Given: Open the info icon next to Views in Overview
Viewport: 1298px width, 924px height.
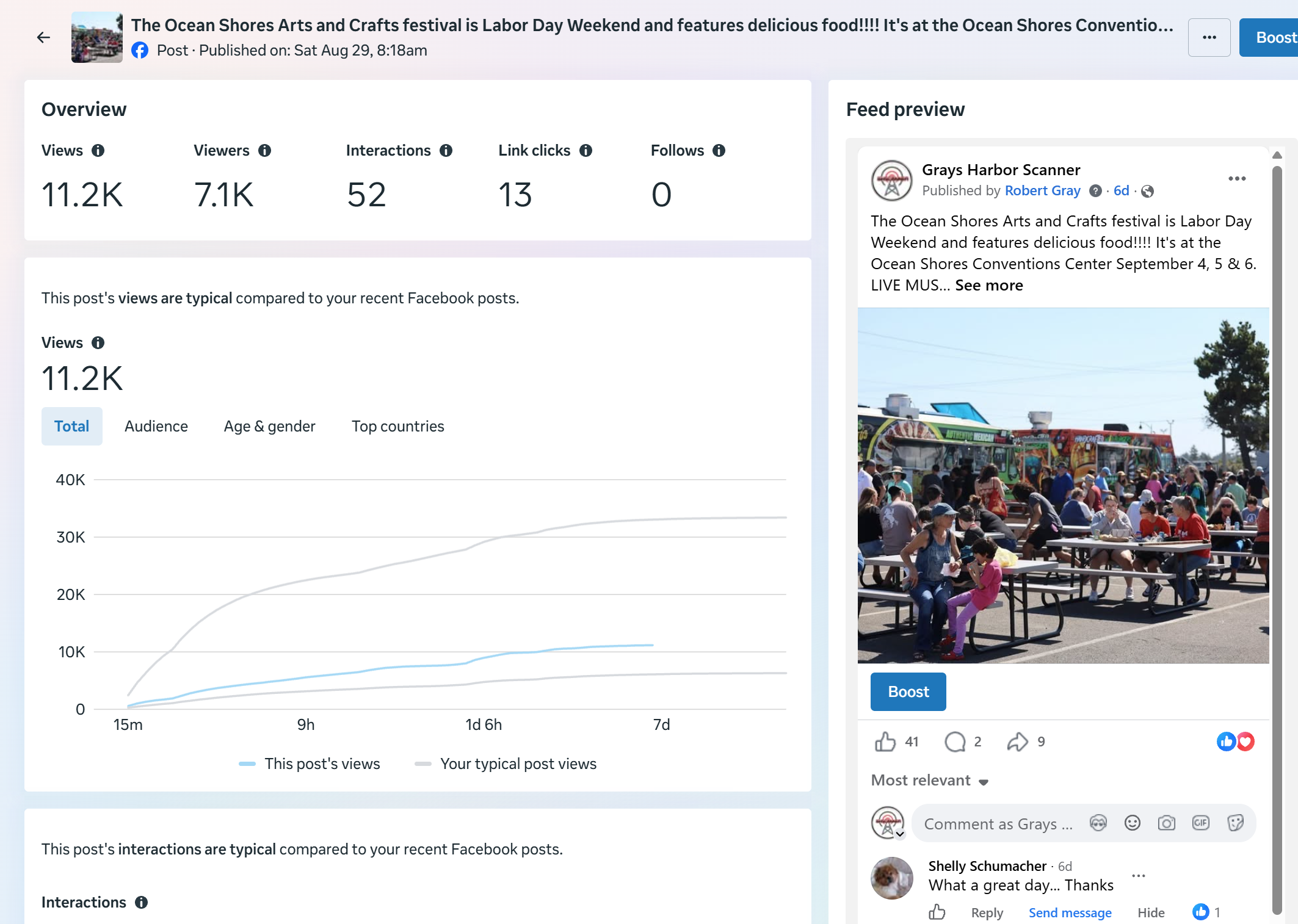Looking at the screenshot, I should pyautogui.click(x=98, y=150).
